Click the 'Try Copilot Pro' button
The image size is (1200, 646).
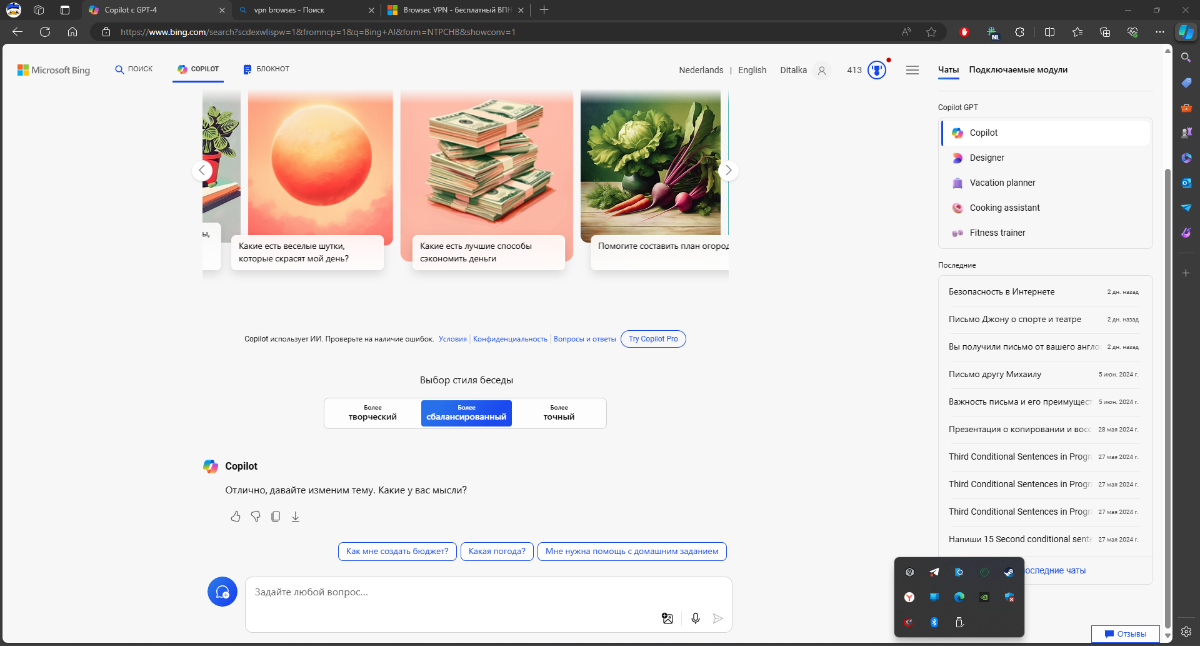653,339
